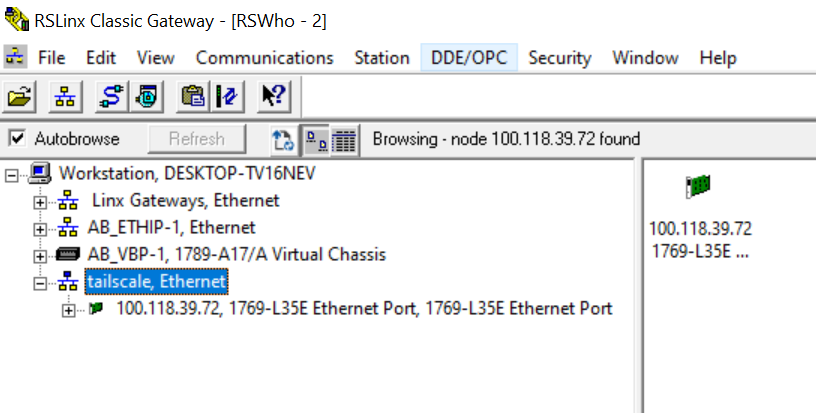Expand the Linx Gateways, Ethernet node
Viewport: 816px width, 413px height.
click(x=40, y=202)
